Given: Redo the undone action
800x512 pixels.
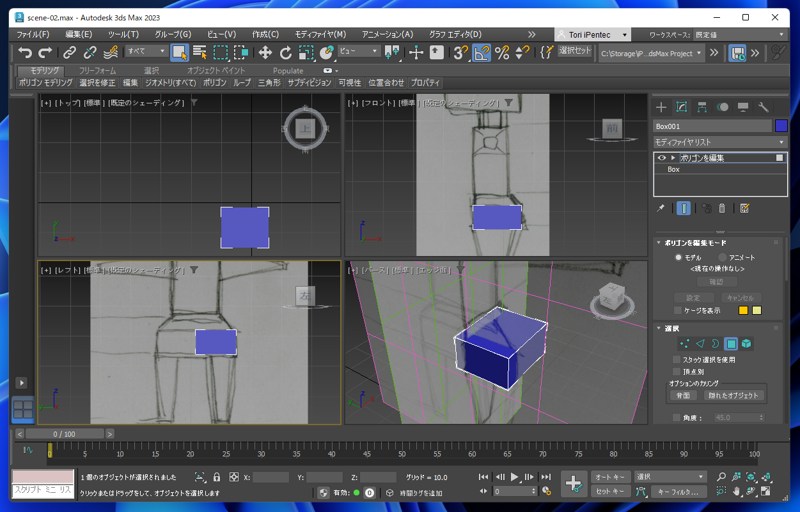Looking at the screenshot, I should click(x=45, y=52).
